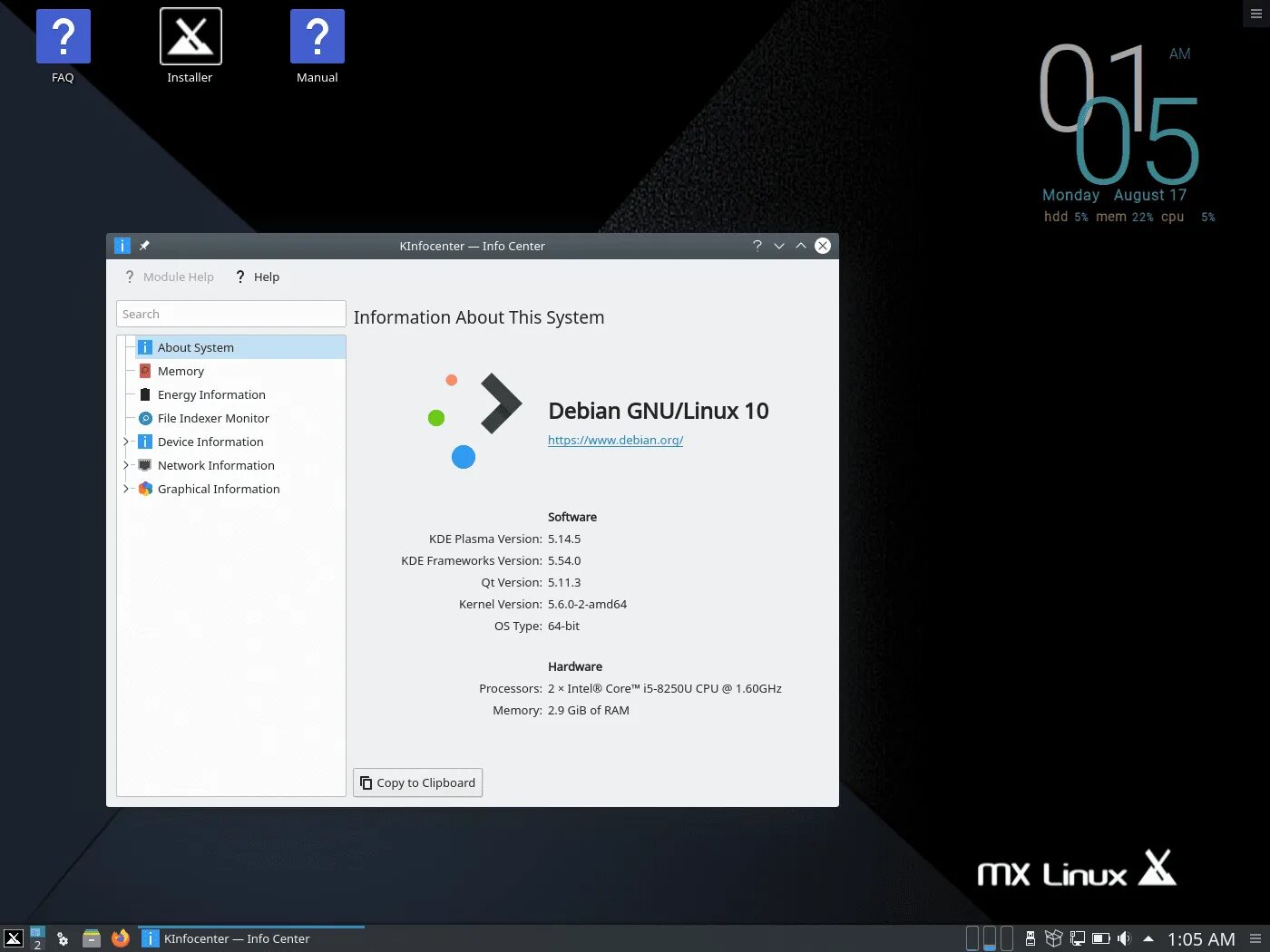This screenshot has height=952, width=1270.
Task: Click the About System info icon
Action: click(145, 347)
